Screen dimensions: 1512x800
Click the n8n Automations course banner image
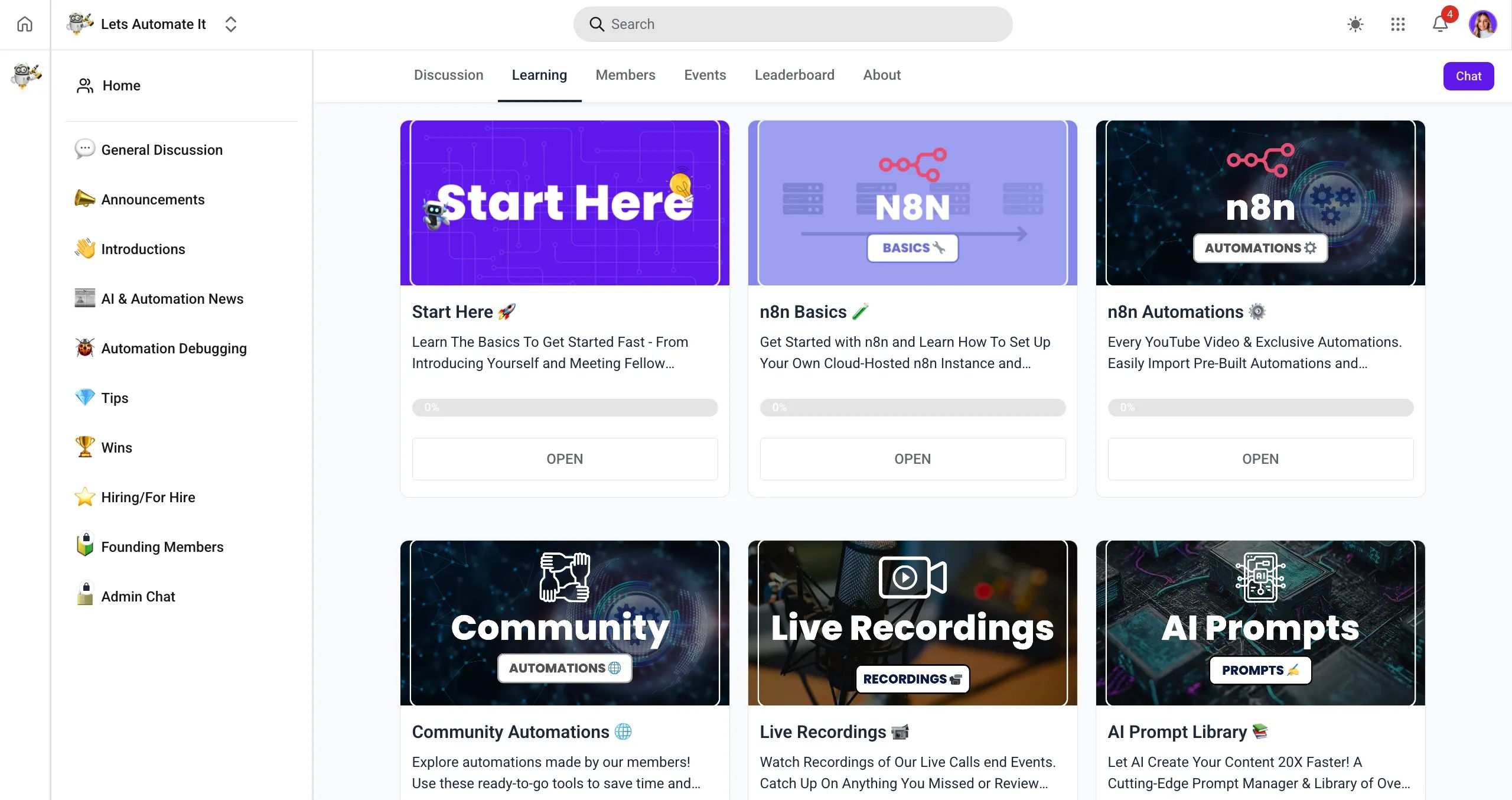(x=1260, y=203)
